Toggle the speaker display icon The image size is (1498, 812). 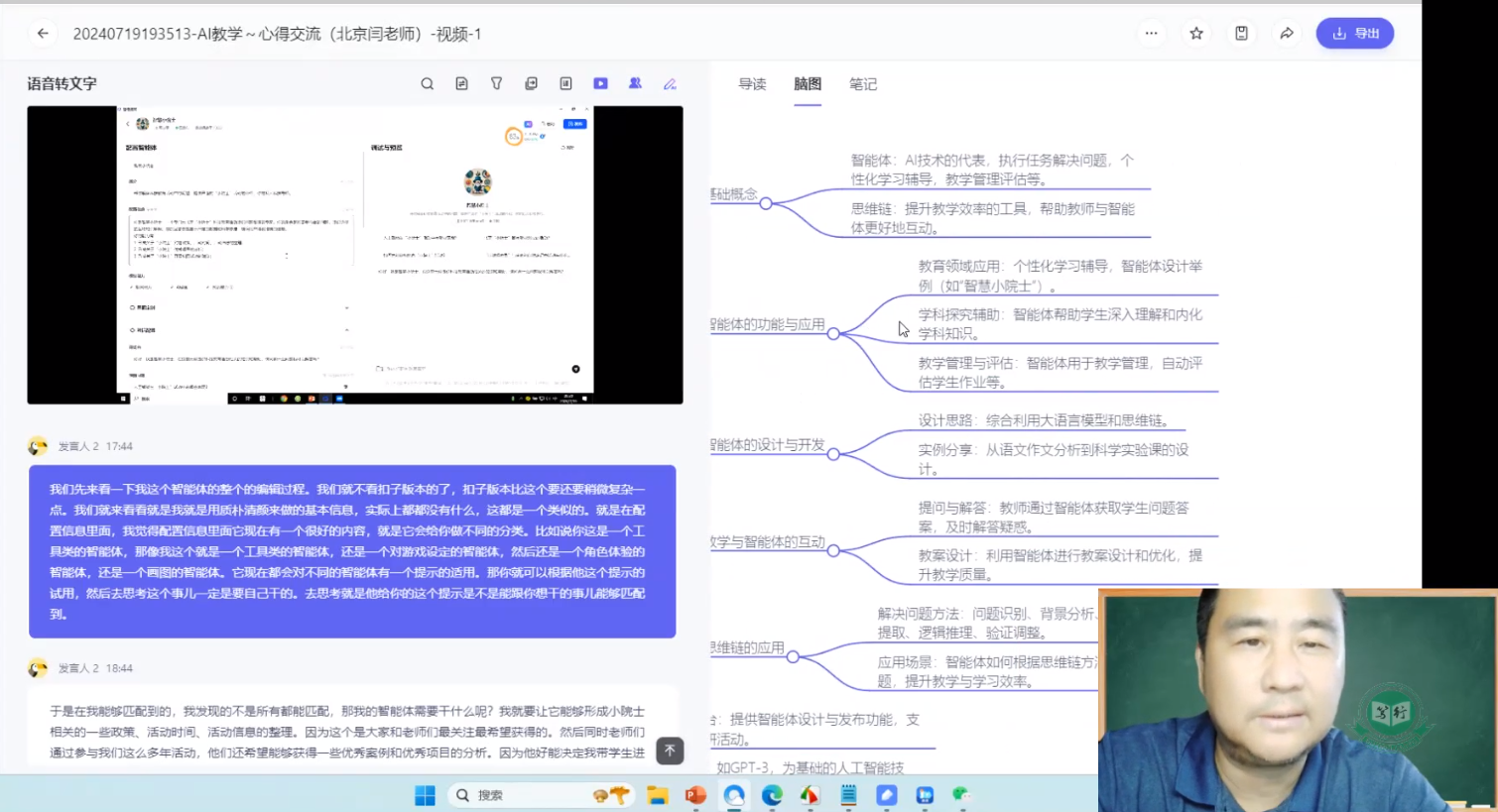(635, 84)
